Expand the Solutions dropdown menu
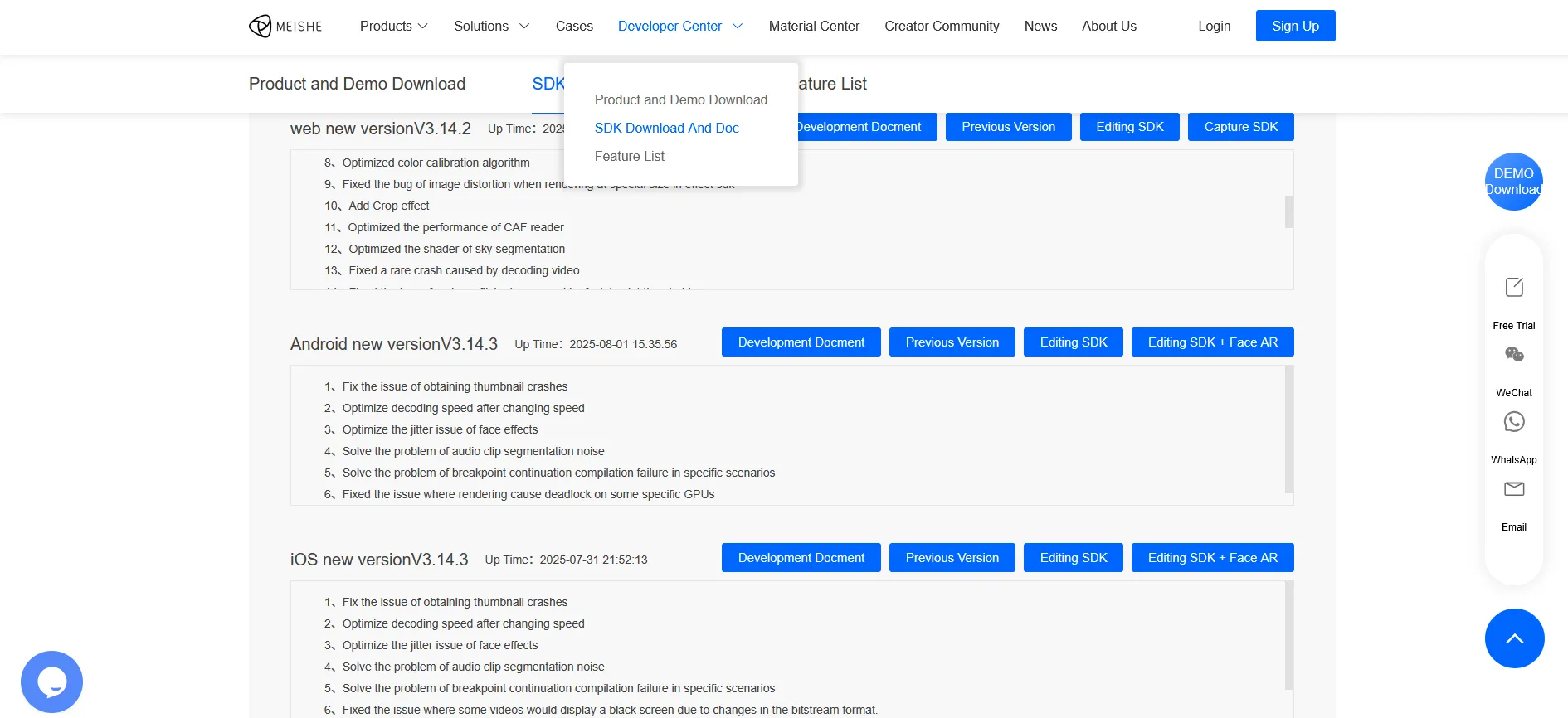Screen dimensions: 1568x718 click(x=491, y=27)
